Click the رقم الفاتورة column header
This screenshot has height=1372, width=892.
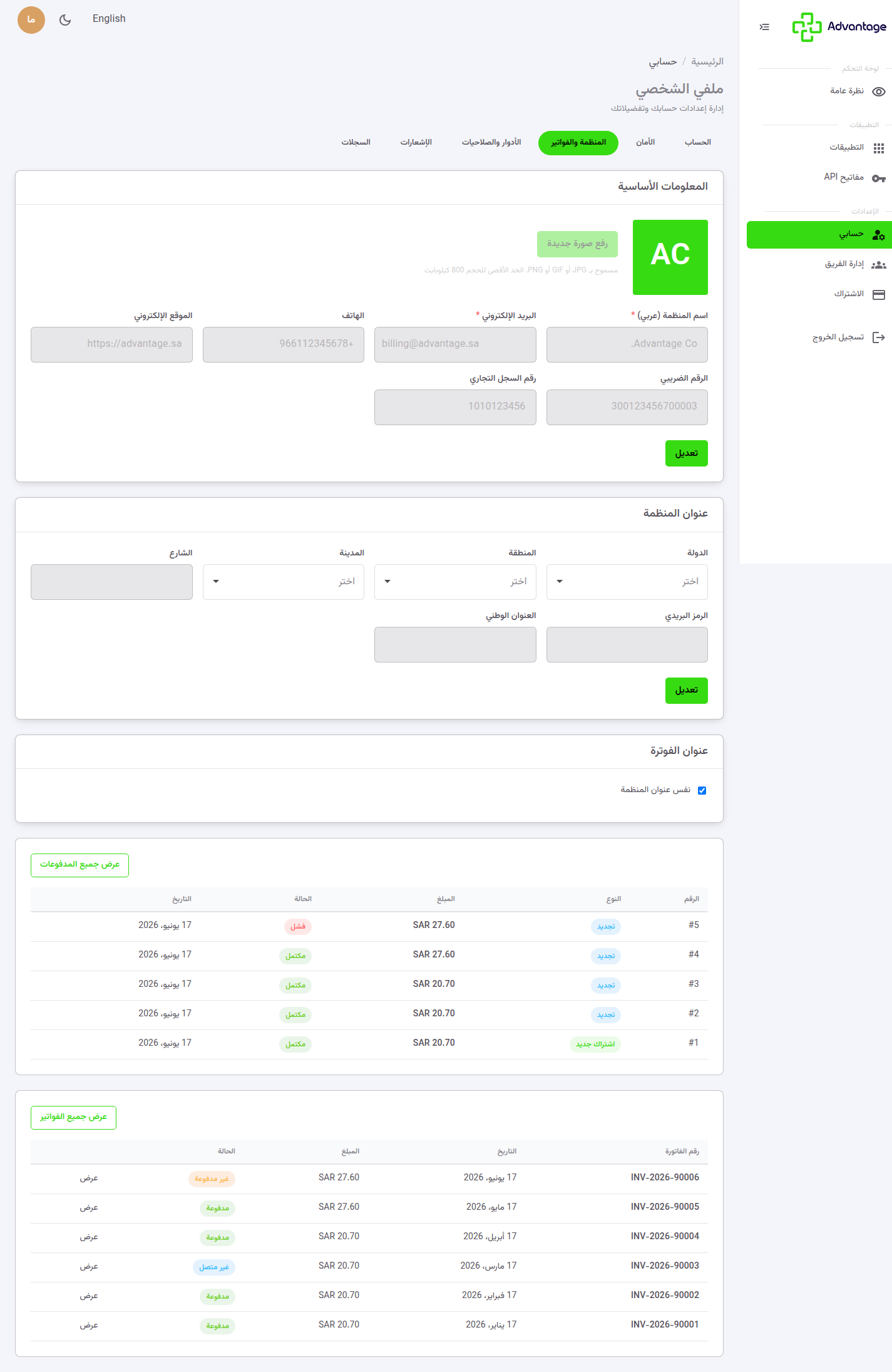pos(682,1152)
